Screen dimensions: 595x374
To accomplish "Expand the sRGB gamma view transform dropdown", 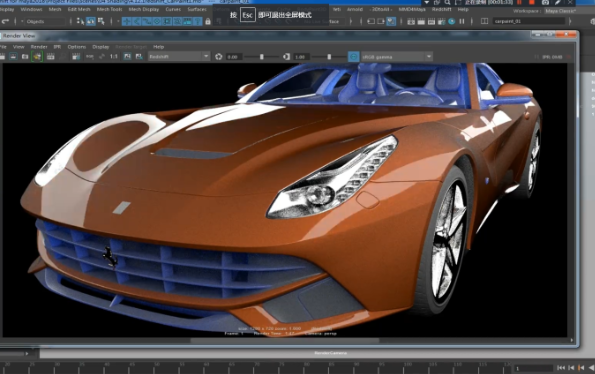I will point(397,57).
